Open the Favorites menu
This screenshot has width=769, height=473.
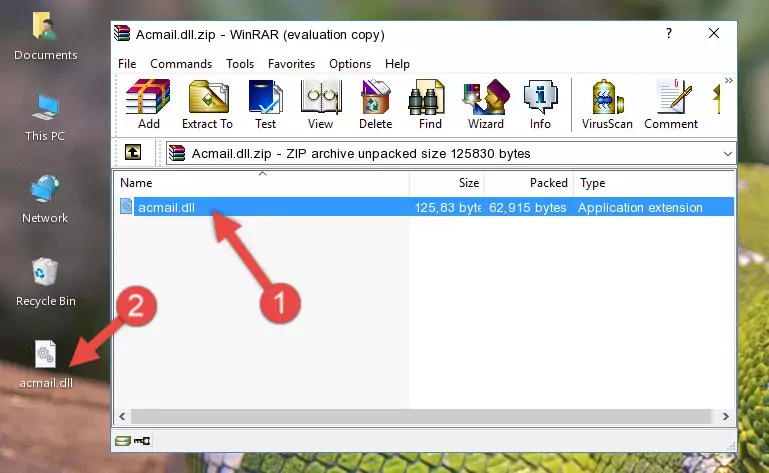coord(291,64)
